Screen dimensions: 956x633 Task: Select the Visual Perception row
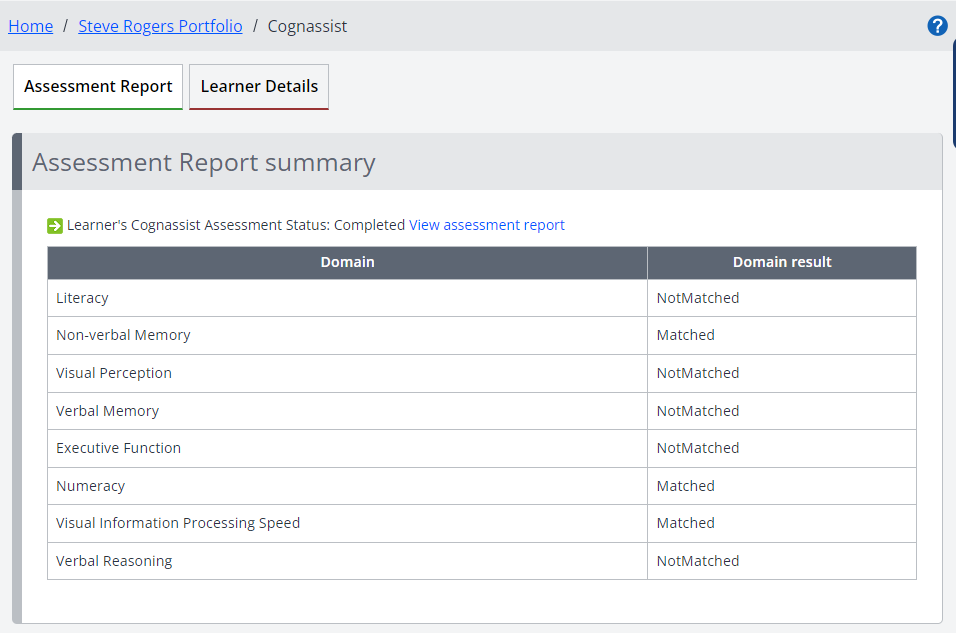click(x=113, y=373)
